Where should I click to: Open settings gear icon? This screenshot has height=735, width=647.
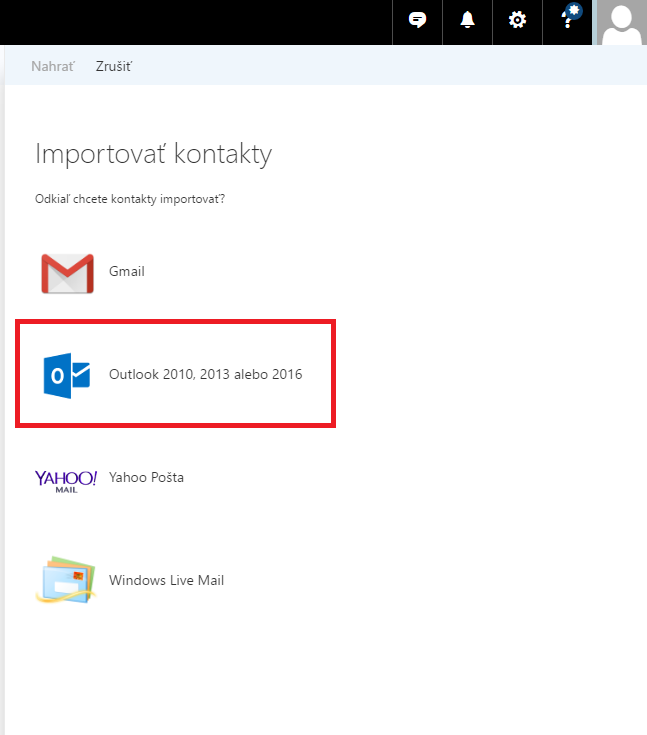517,20
